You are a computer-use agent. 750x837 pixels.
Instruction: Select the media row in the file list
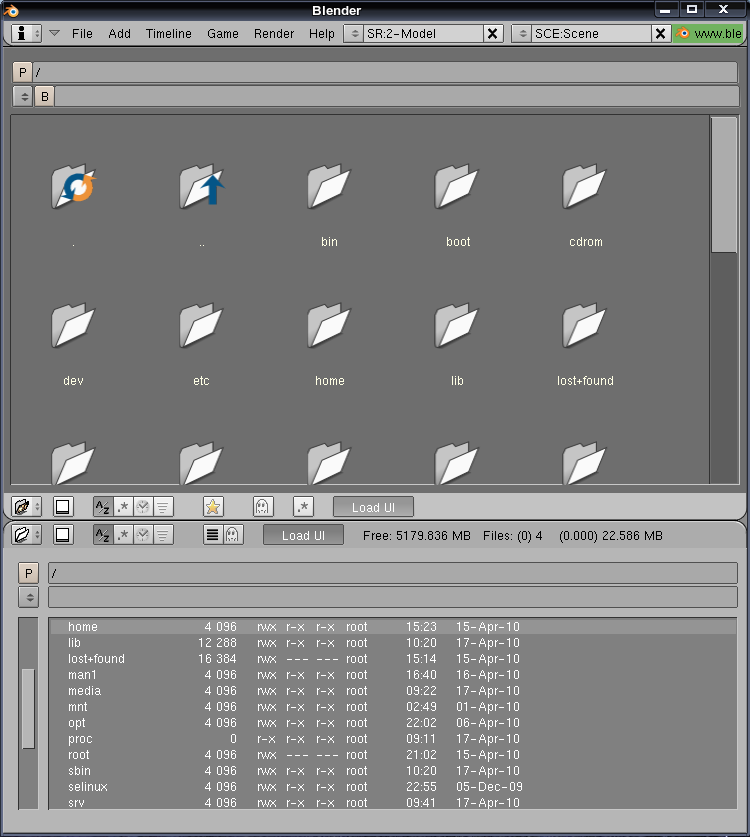[393, 691]
